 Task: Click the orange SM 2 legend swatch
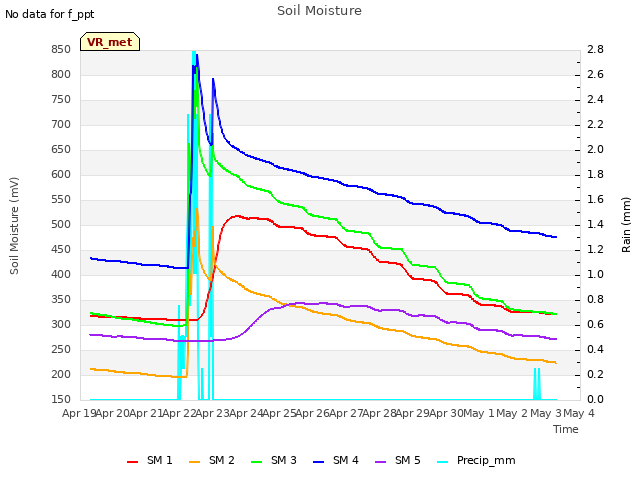pyautogui.click(x=194, y=462)
